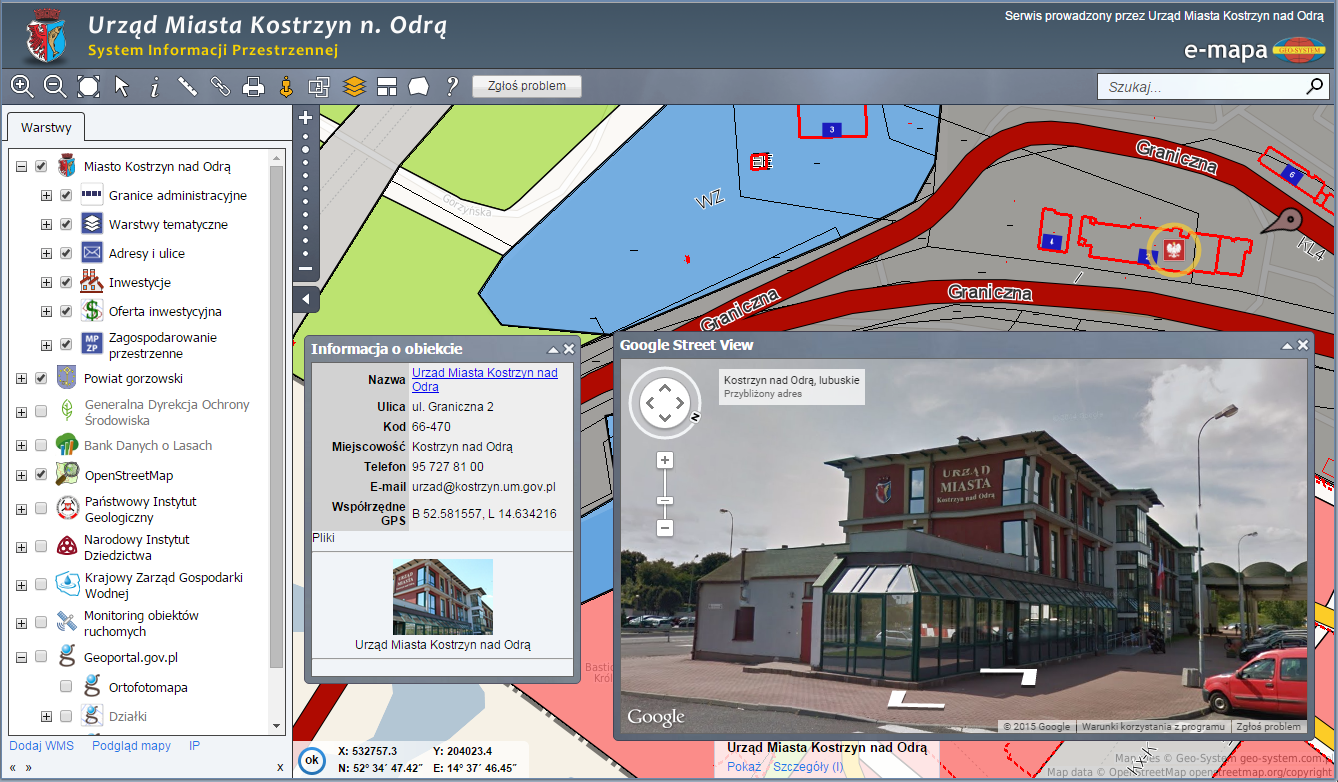Expand the Inwestycje node

point(46,283)
